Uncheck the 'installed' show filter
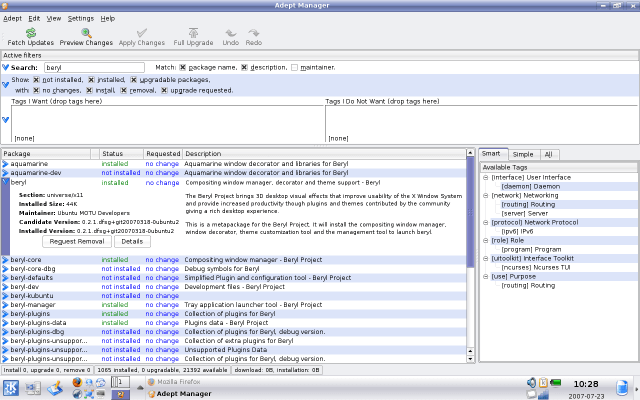Viewport: 640px width, 400px height. 91,80
